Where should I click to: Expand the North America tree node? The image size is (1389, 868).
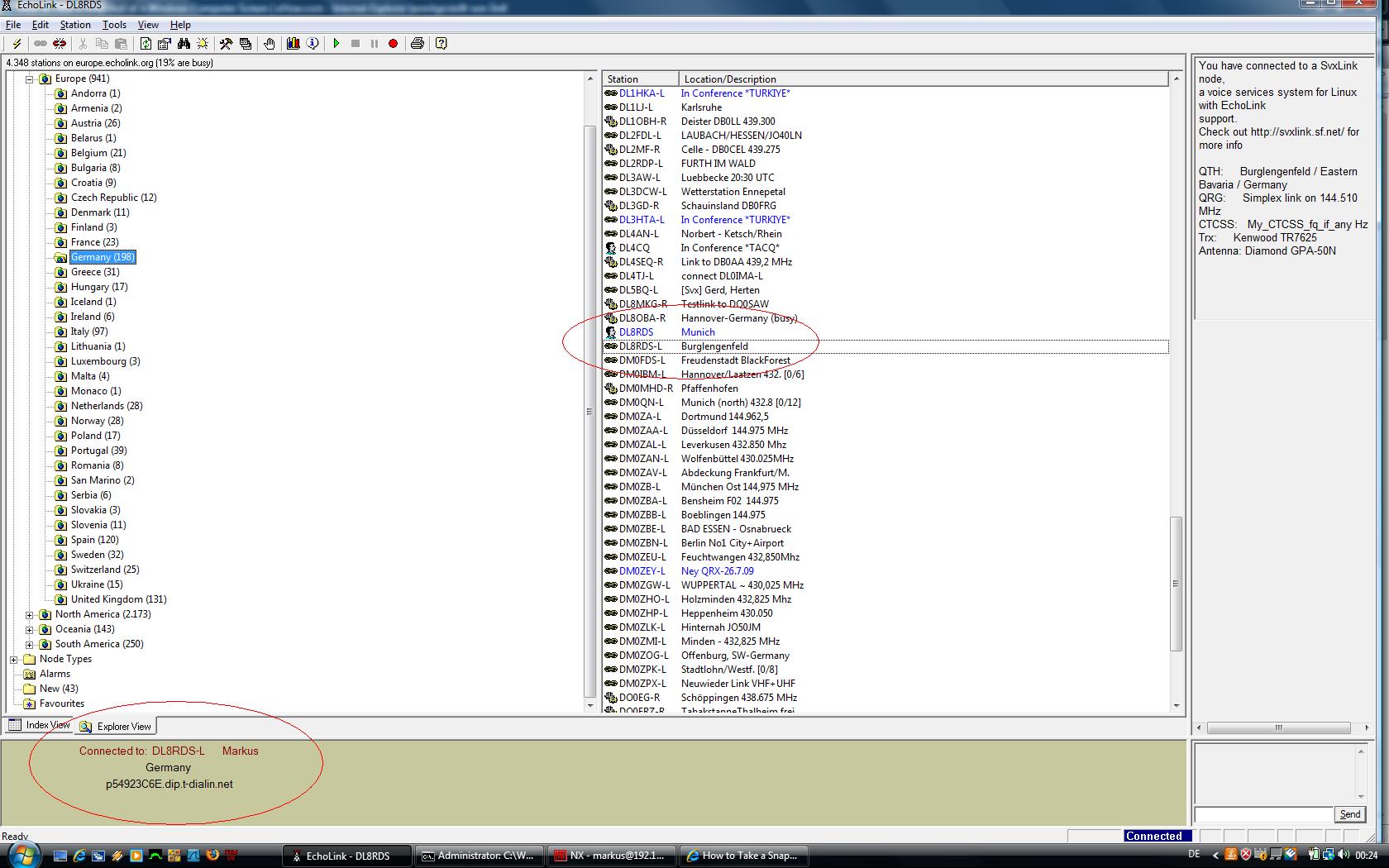click(x=29, y=615)
